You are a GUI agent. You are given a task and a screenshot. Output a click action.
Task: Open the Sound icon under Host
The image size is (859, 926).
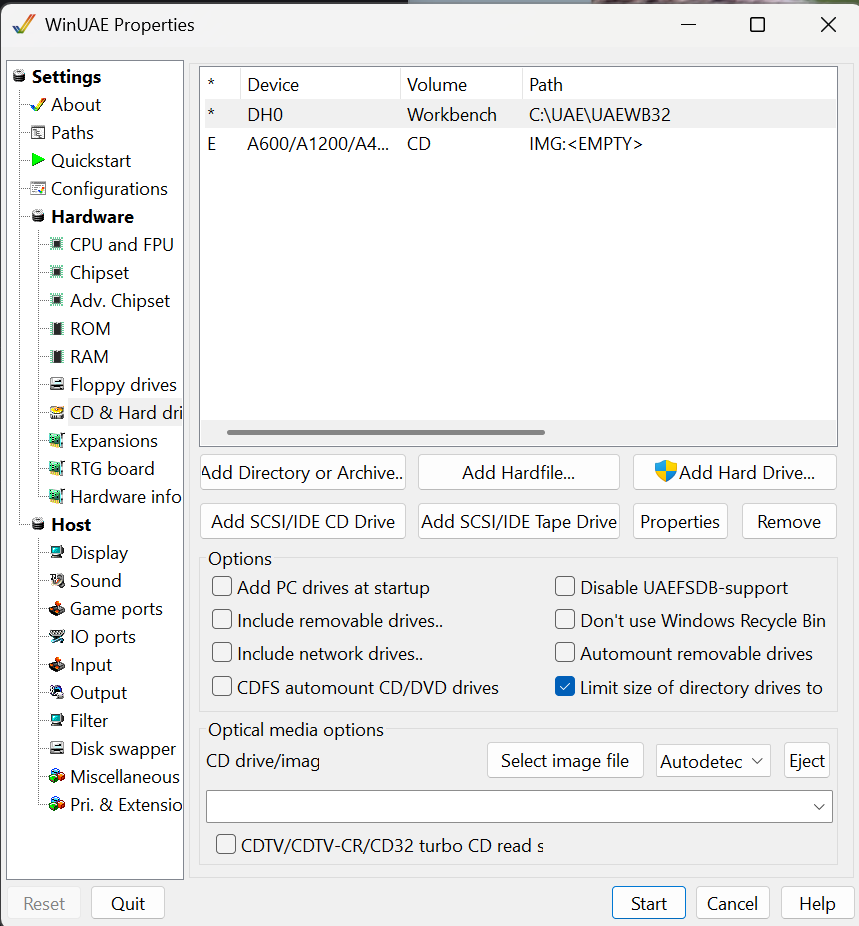[57, 581]
